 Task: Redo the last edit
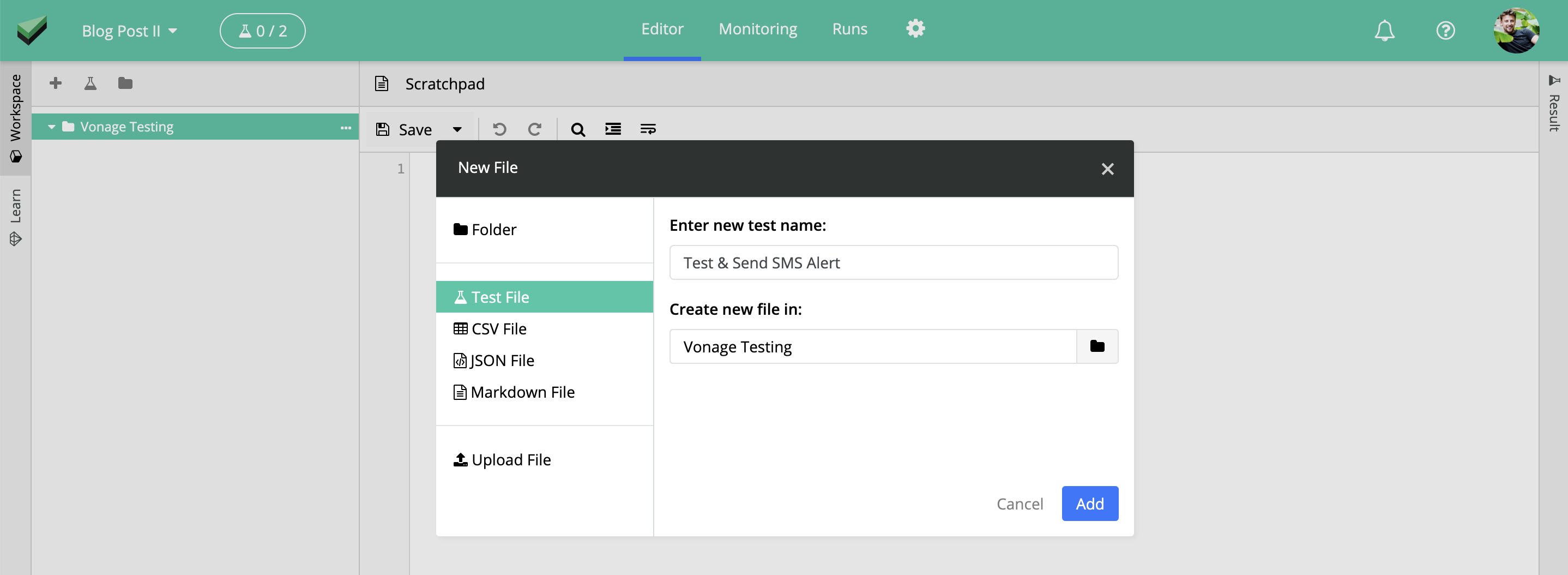pyautogui.click(x=534, y=129)
